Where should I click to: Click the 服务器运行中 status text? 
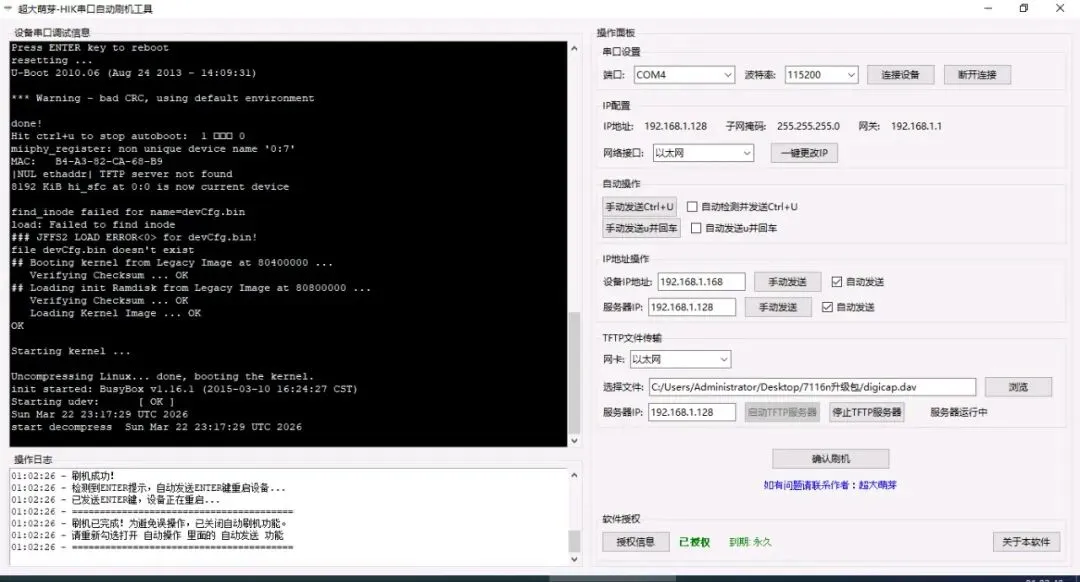tap(959, 412)
